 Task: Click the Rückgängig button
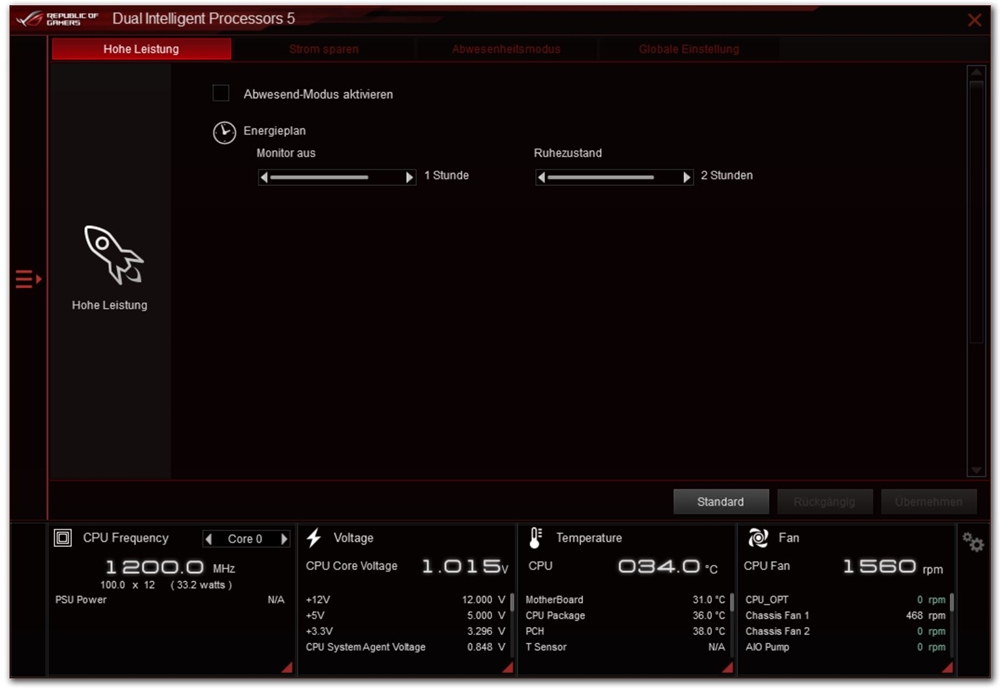[x=825, y=502]
